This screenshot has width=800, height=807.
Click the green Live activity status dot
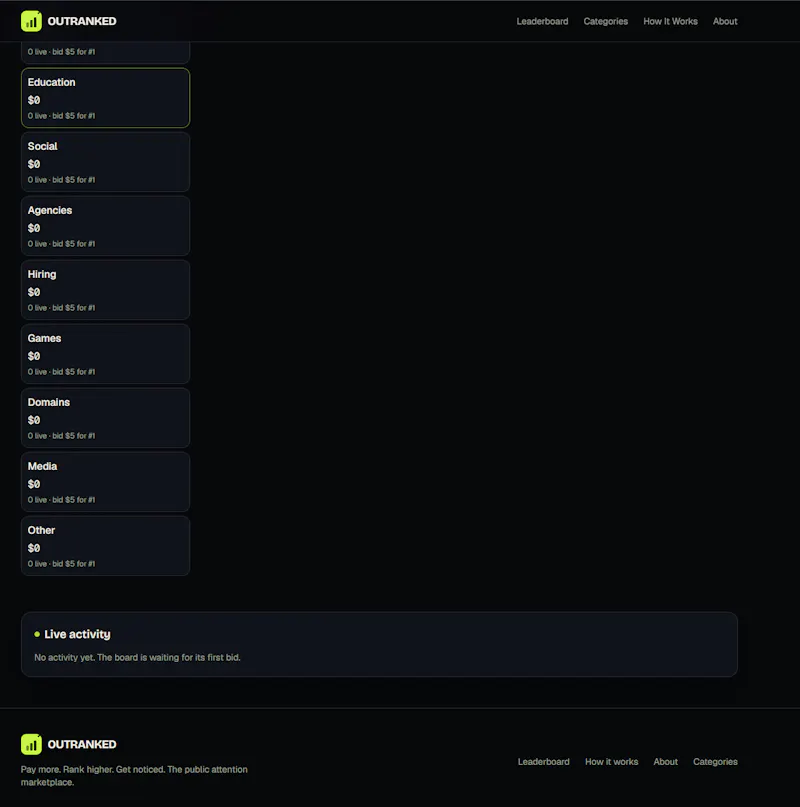click(x=37, y=634)
